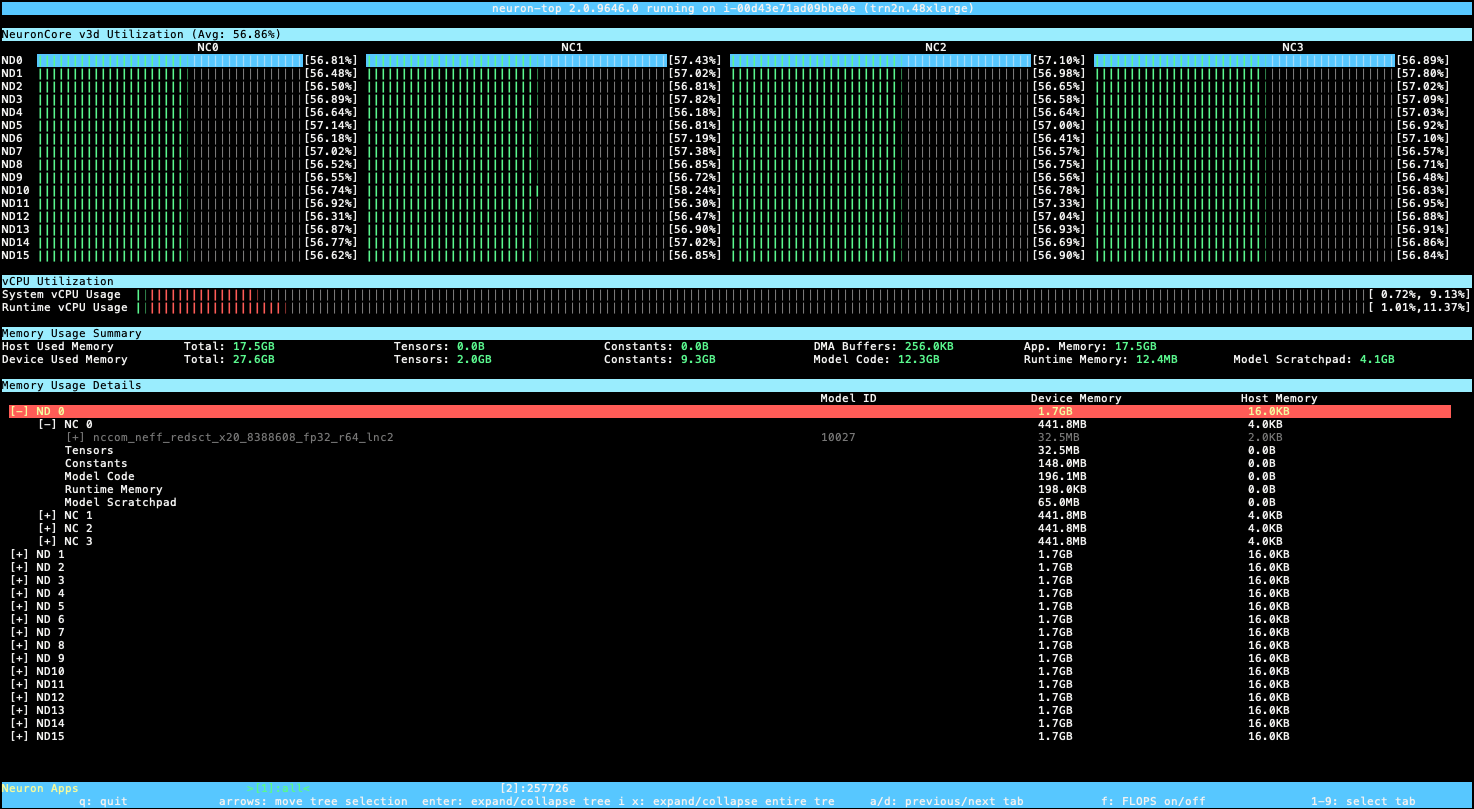Viewport: 1474px width, 809px height.
Task: Expand the NC 1 node
Action: tap(47, 516)
